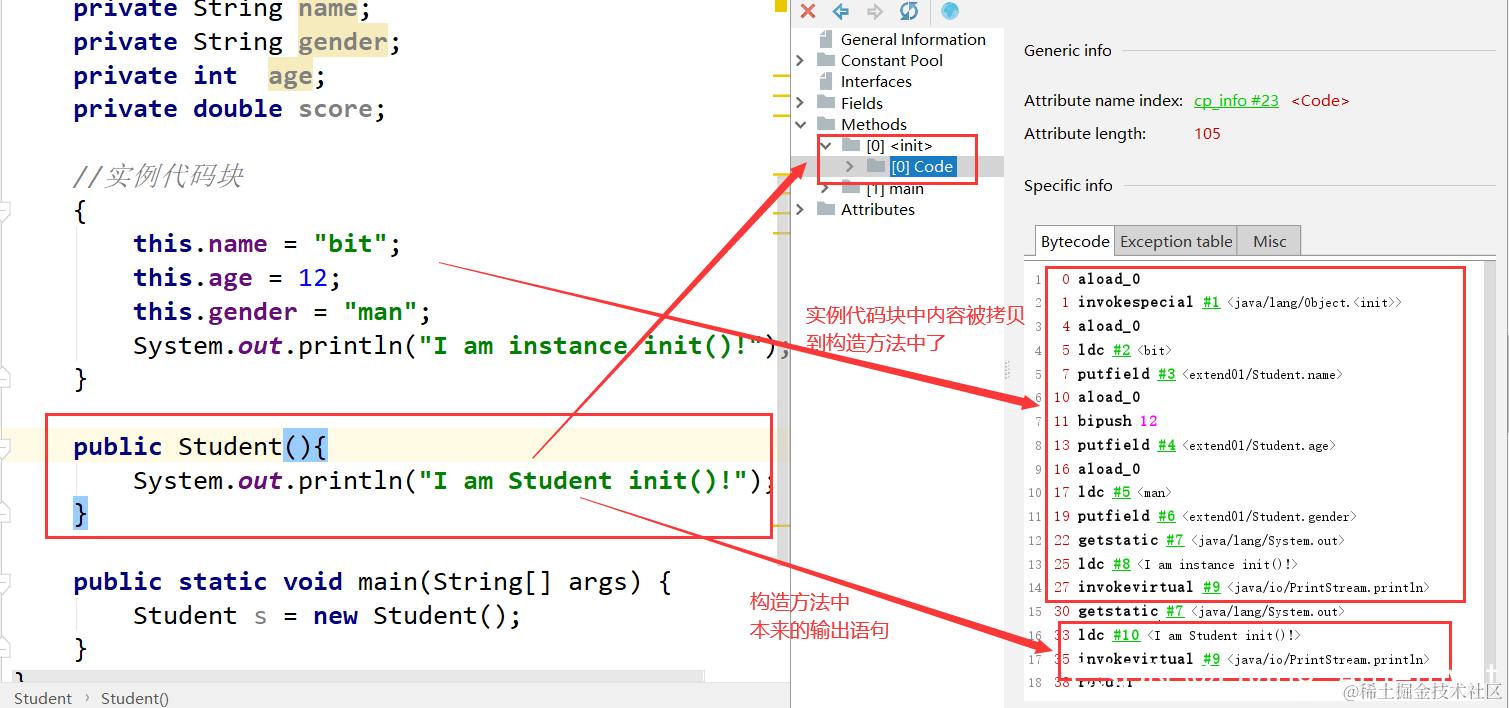Collapse the Methods tree node
The width and height of the screenshot is (1509, 708).
pos(800,124)
